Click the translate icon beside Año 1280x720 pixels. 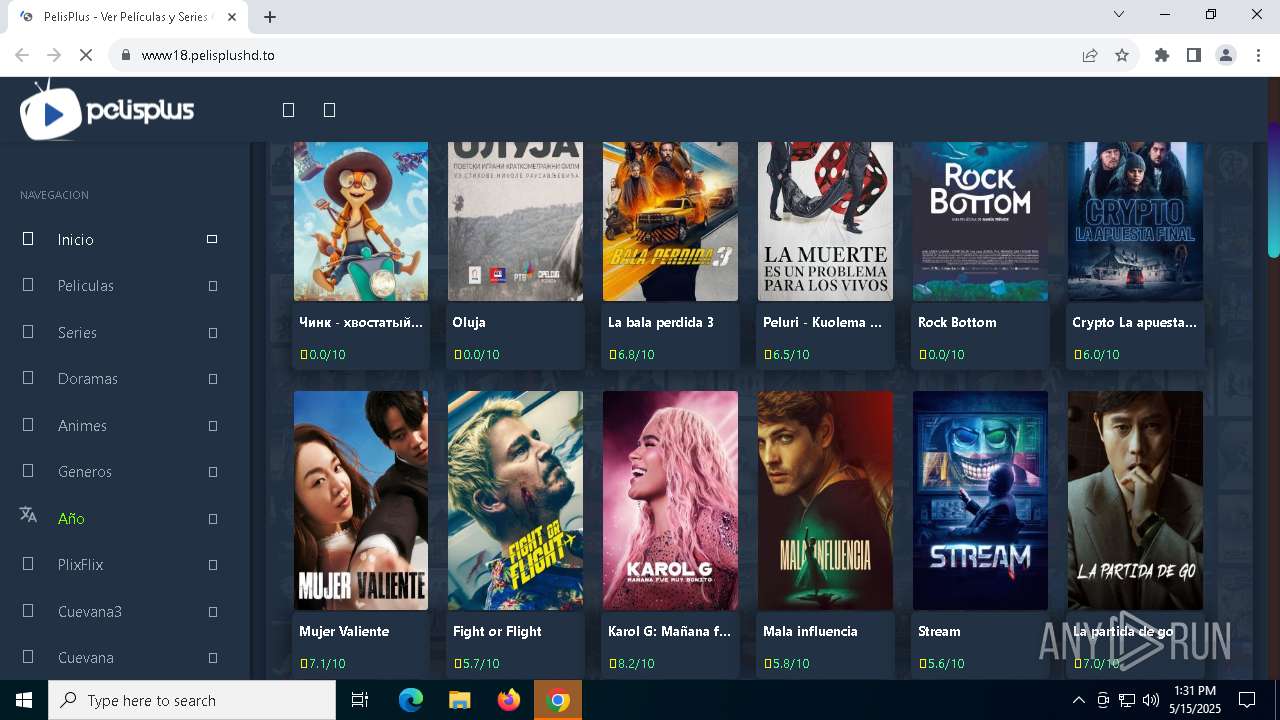(x=28, y=515)
